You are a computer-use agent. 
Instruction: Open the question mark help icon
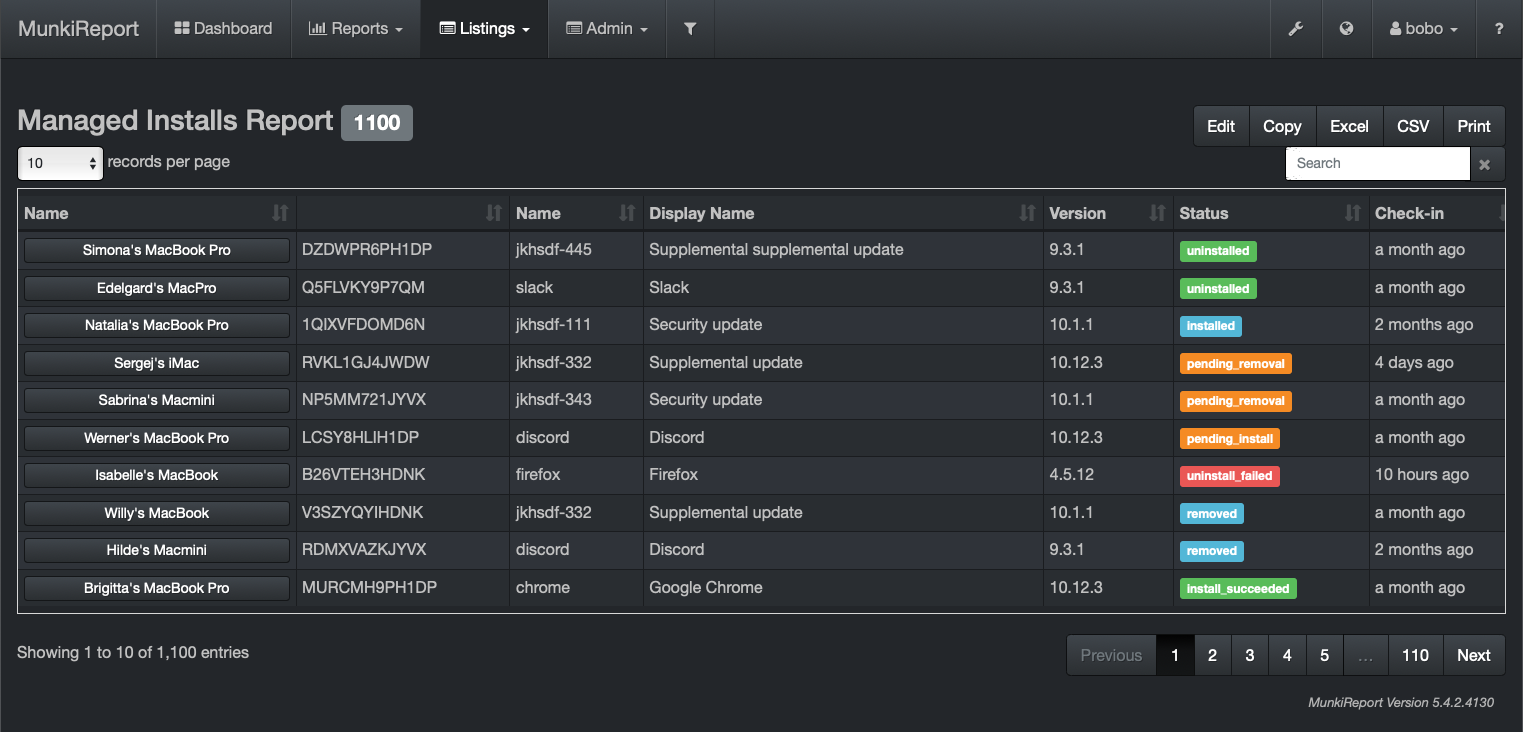click(x=1499, y=28)
